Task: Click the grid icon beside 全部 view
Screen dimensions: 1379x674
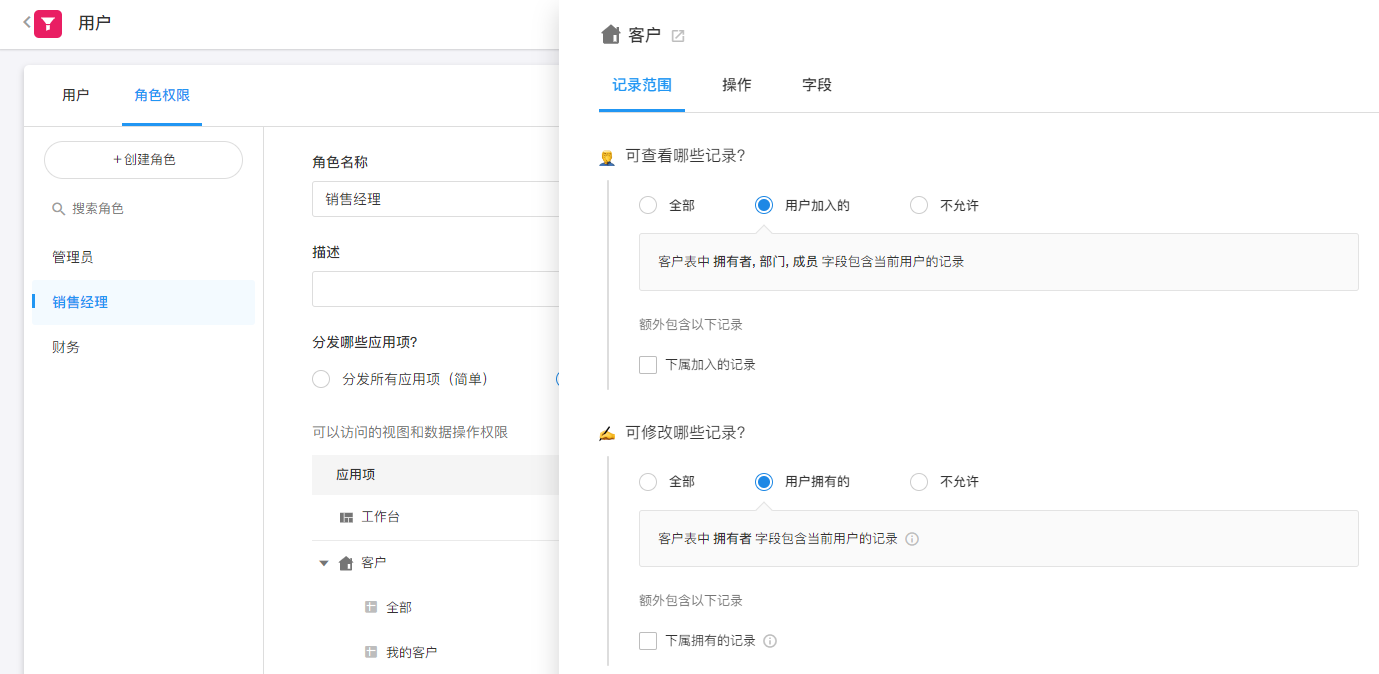Action: [x=371, y=607]
